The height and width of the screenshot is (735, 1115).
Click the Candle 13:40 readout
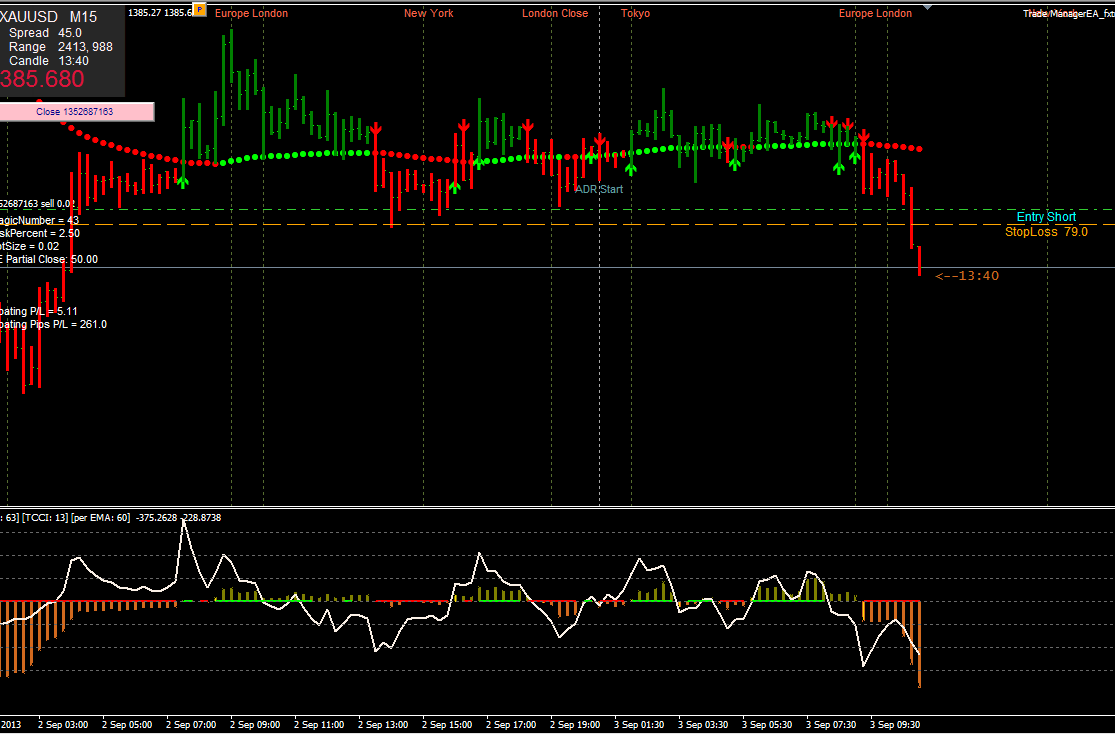49,61
